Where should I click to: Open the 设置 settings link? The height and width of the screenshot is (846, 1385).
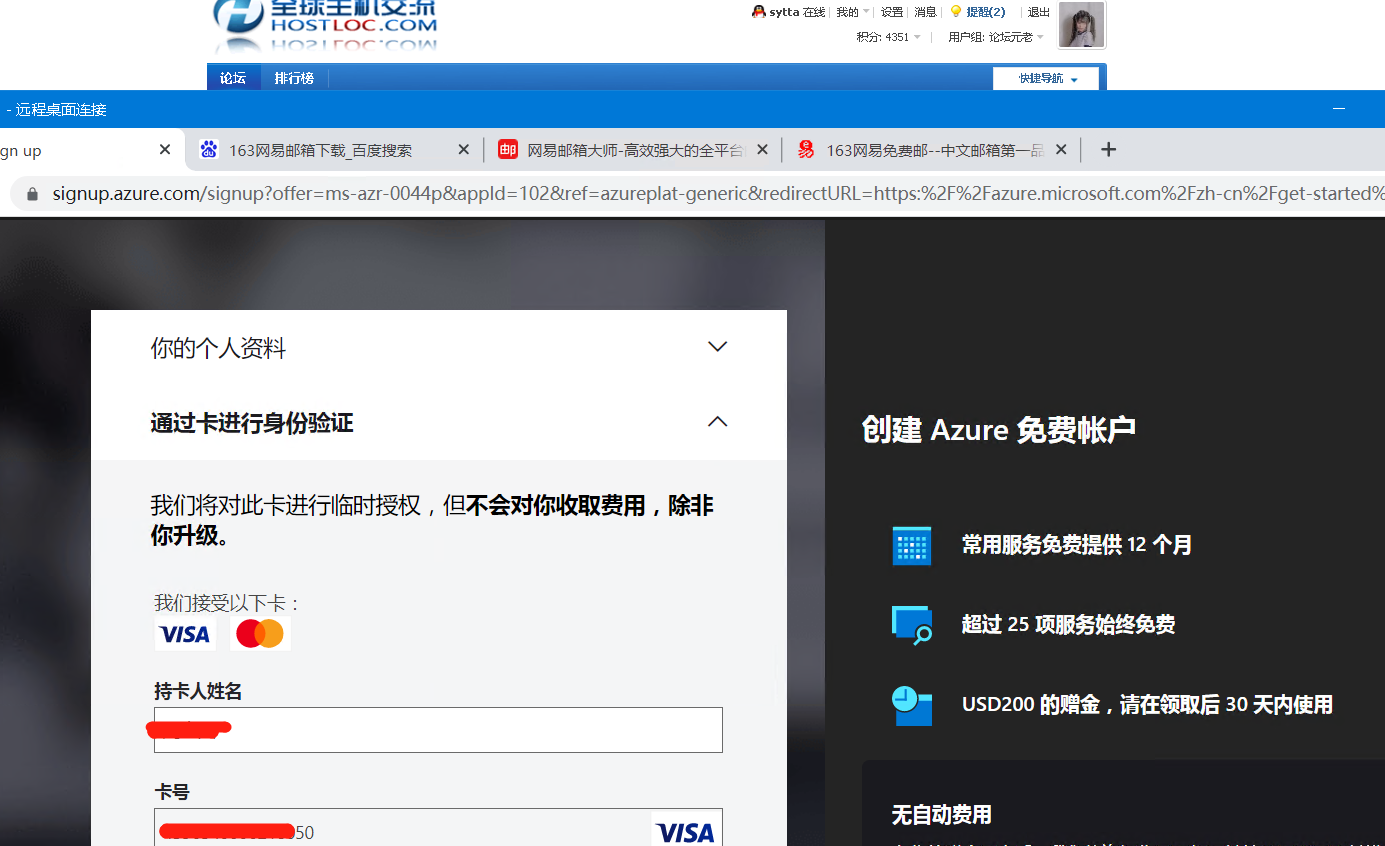(892, 12)
